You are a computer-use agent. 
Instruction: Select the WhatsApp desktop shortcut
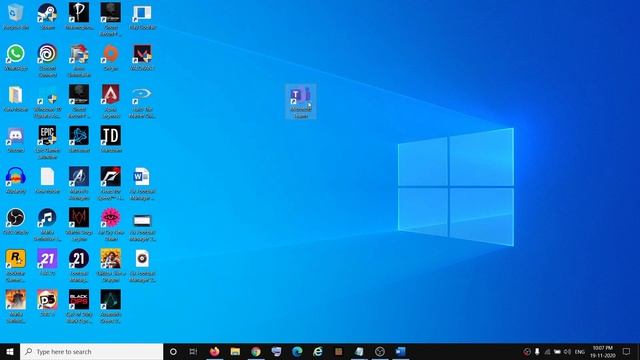tap(16, 58)
